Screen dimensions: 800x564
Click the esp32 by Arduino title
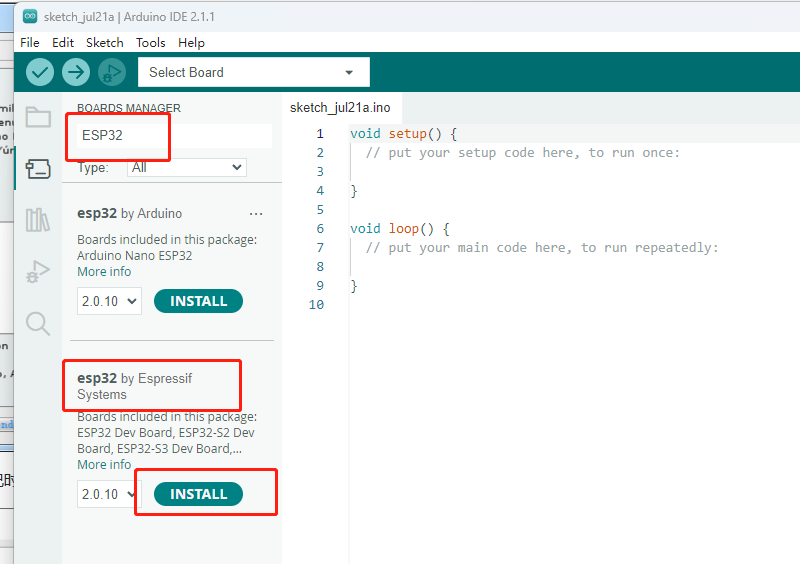pos(130,213)
